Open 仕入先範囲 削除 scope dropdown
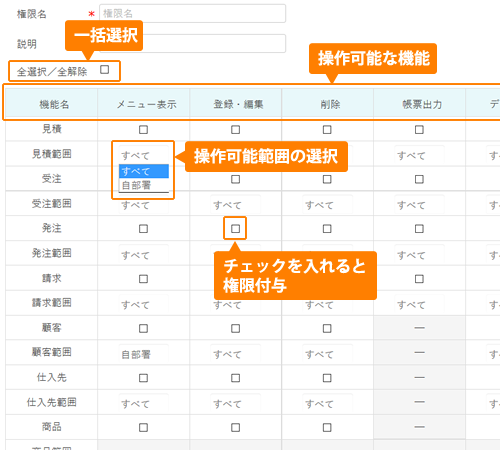 point(327,404)
